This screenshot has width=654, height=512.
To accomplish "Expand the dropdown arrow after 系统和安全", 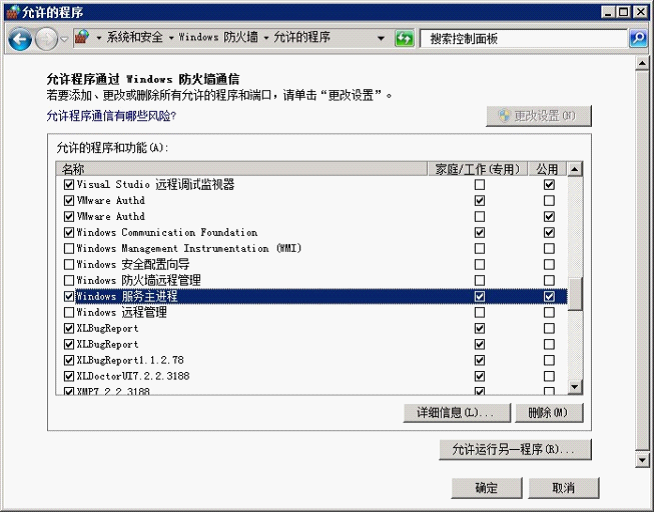I will pos(170,39).
